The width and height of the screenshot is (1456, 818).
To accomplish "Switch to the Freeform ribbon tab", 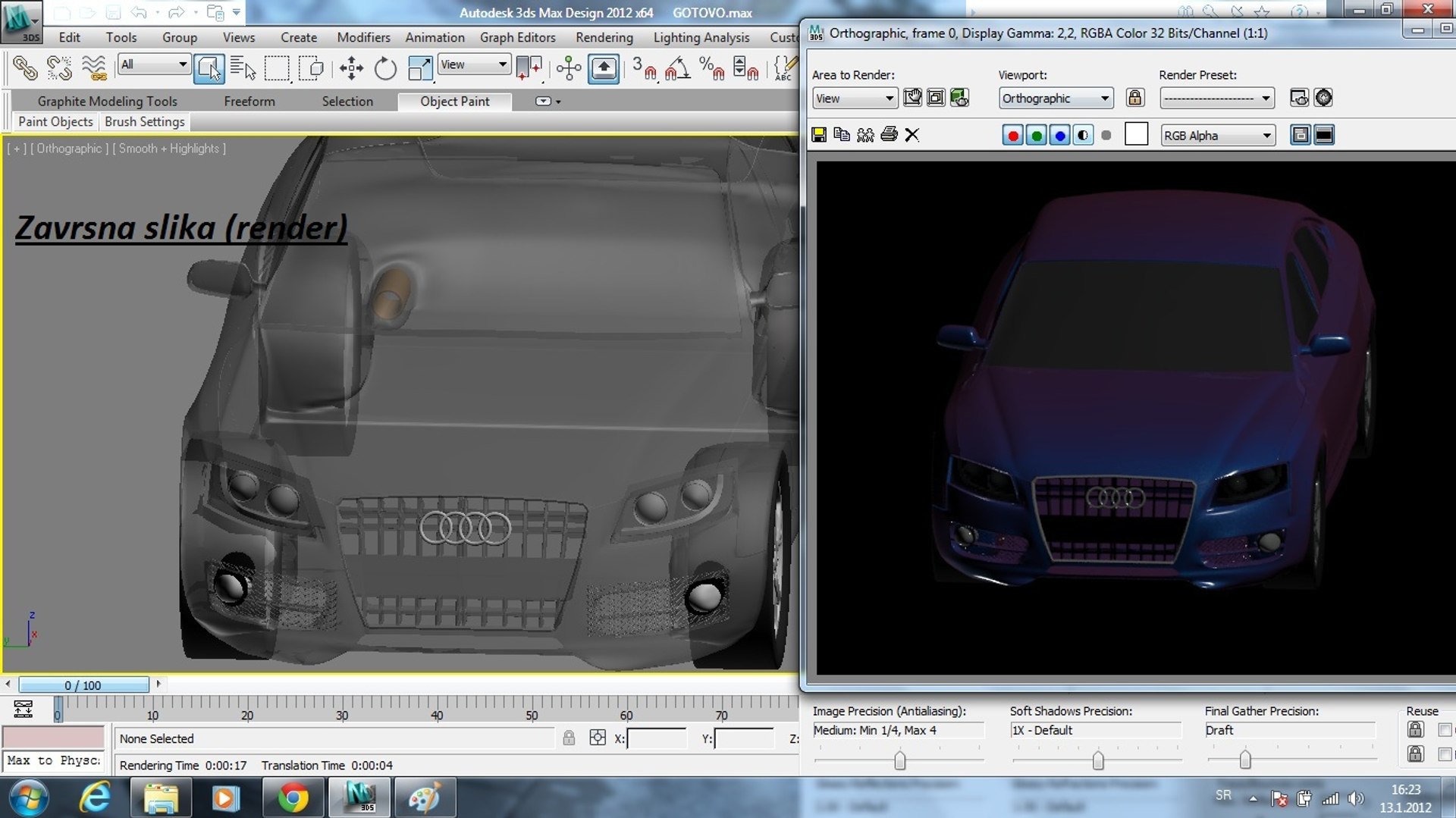I will 249,101.
